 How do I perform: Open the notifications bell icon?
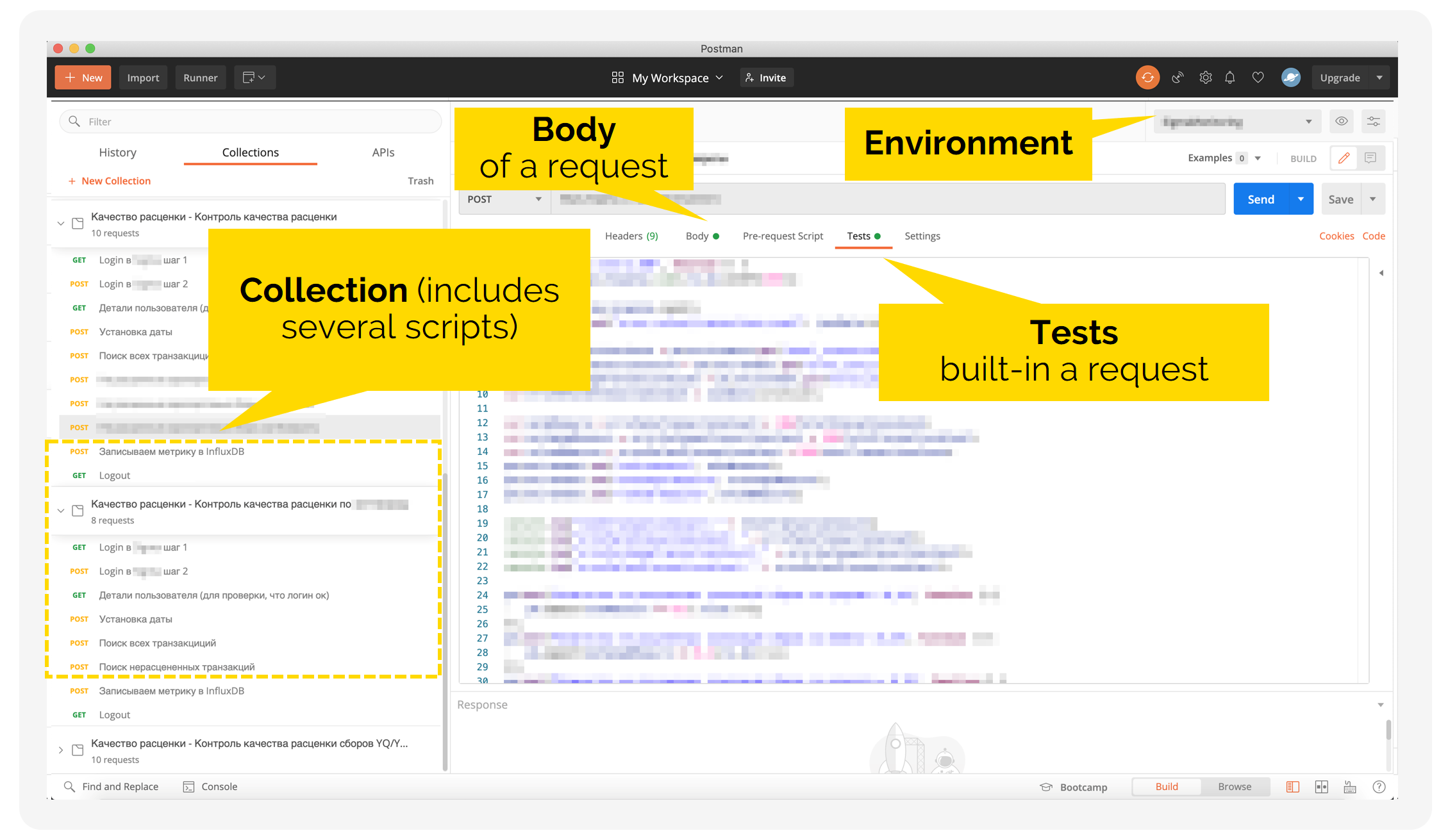(1229, 78)
